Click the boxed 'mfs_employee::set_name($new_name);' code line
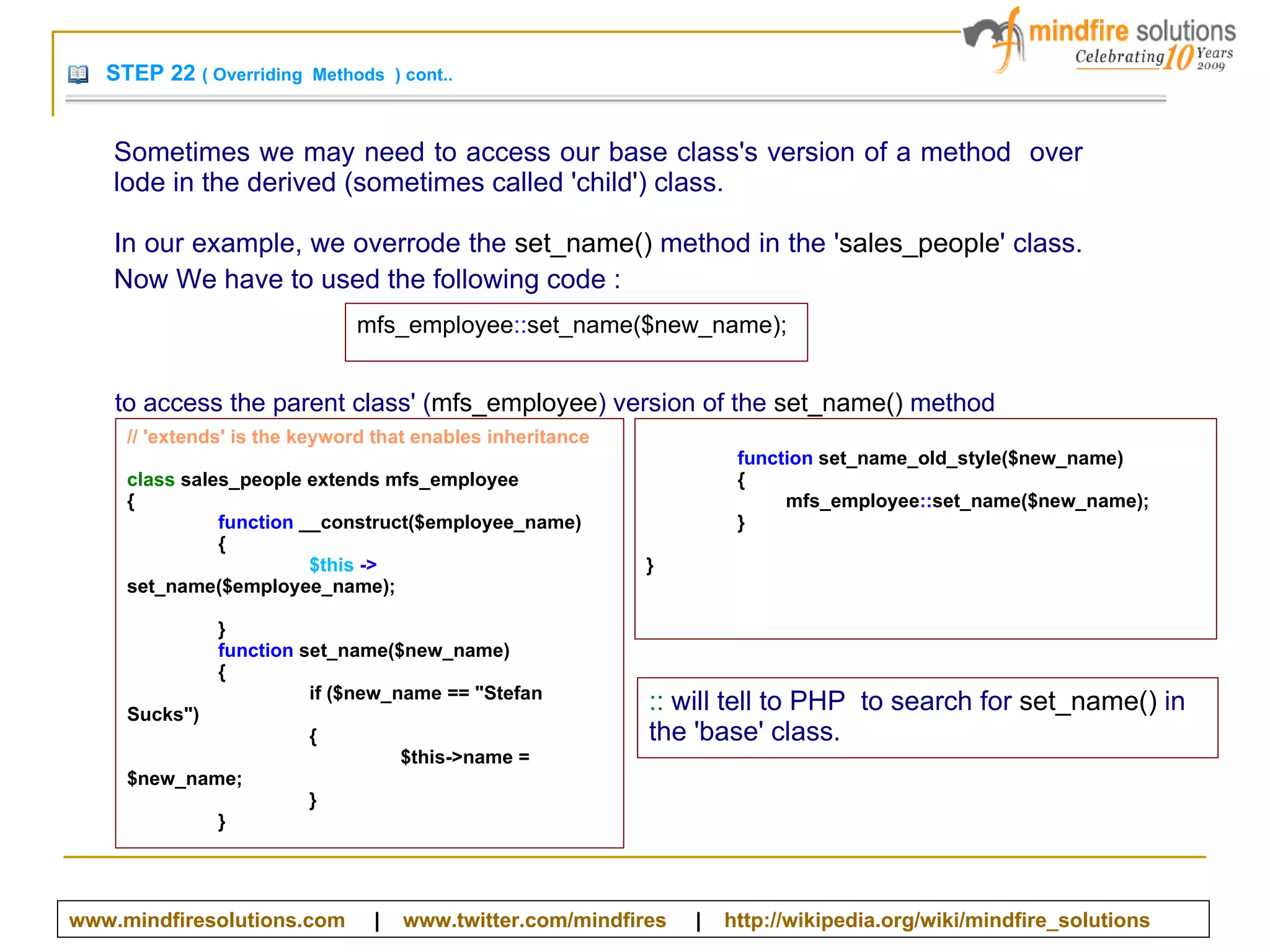 pos(572,326)
